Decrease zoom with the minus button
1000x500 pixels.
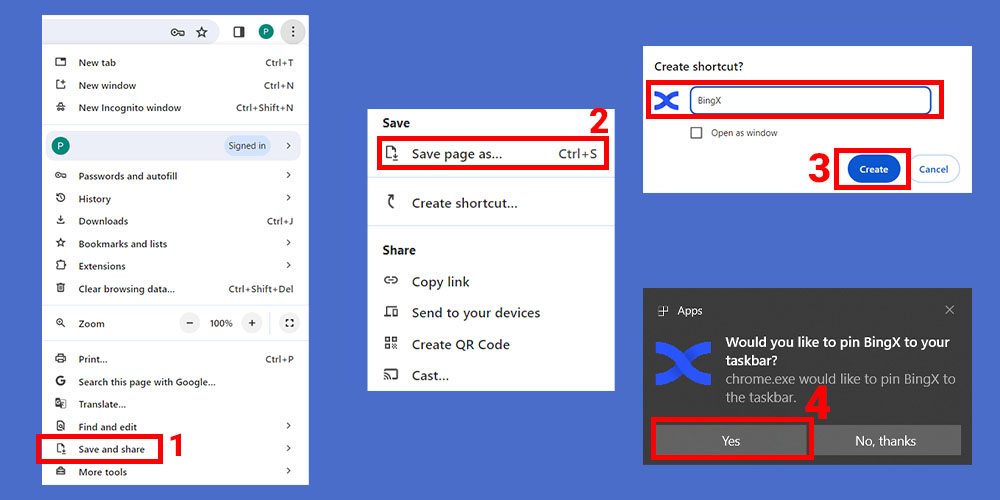coord(190,323)
